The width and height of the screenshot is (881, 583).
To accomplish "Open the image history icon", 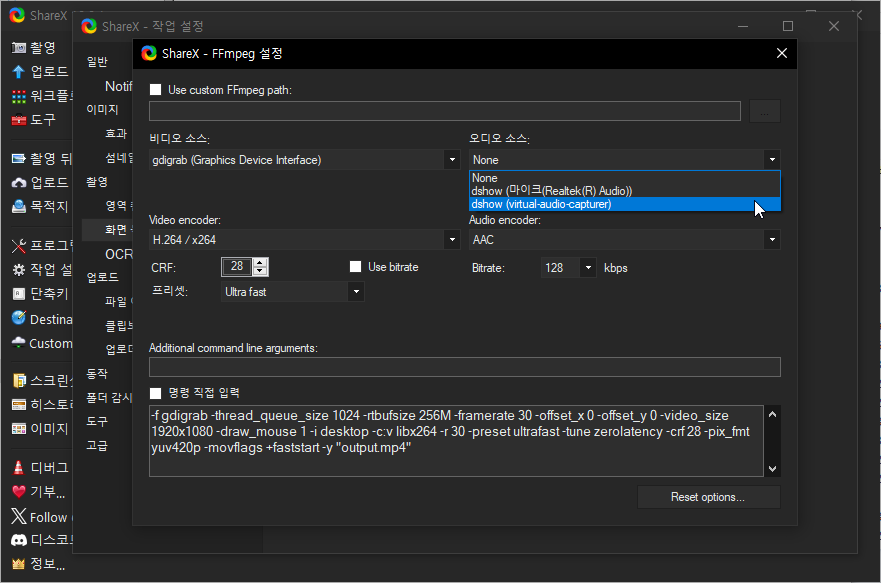I will [x=19, y=429].
